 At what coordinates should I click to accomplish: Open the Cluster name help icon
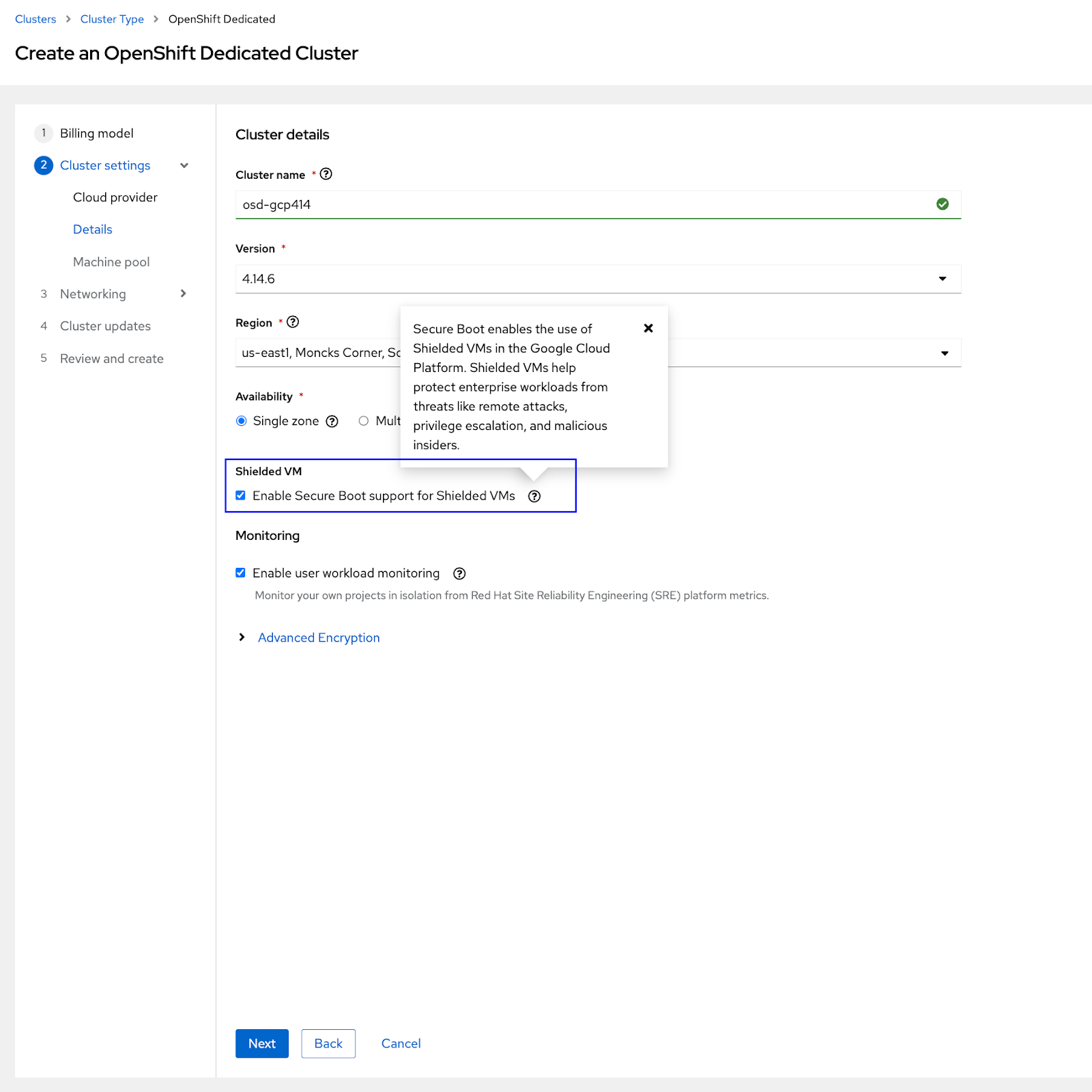click(326, 174)
